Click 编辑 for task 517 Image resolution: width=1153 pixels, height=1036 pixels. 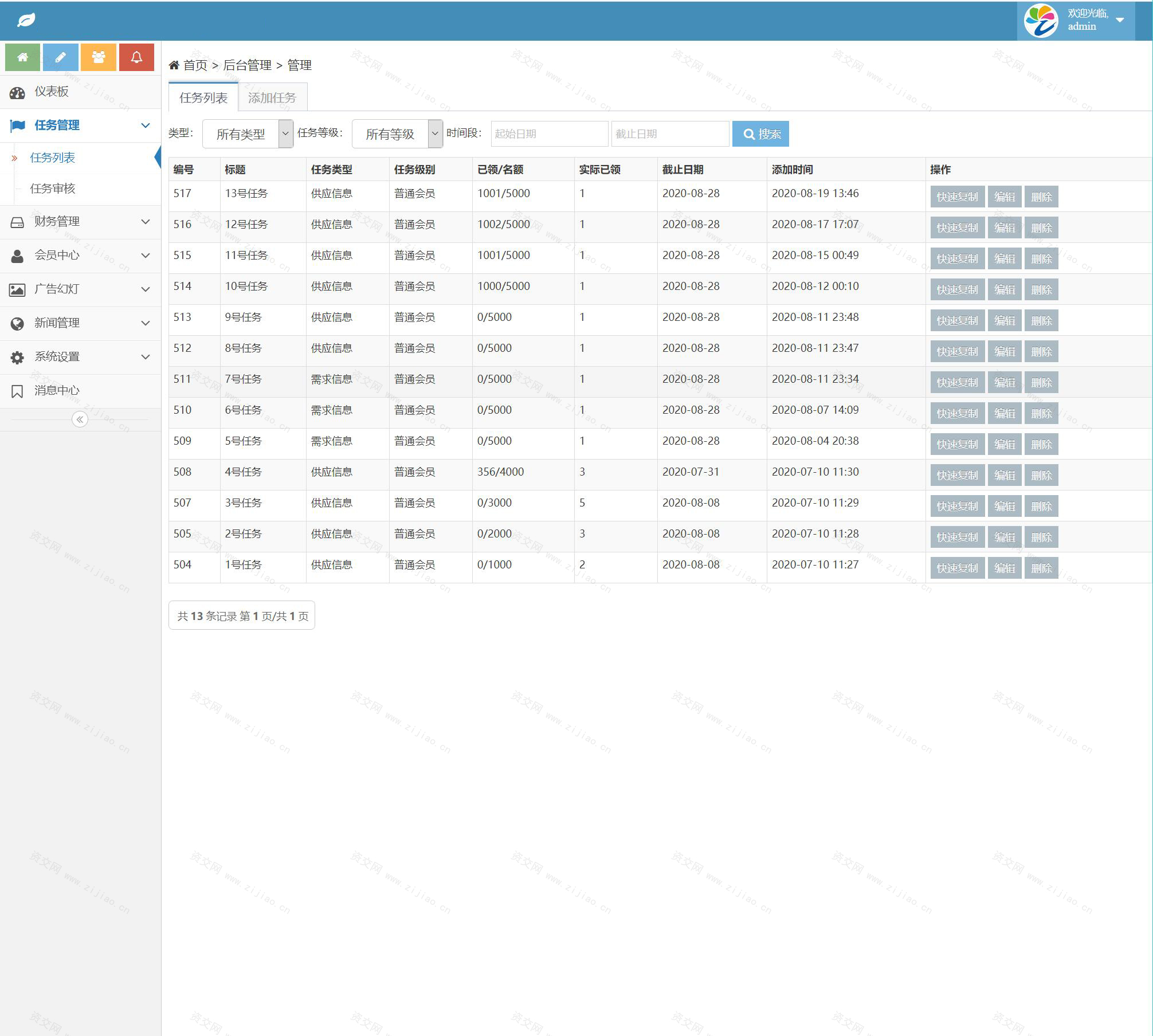coord(1005,197)
